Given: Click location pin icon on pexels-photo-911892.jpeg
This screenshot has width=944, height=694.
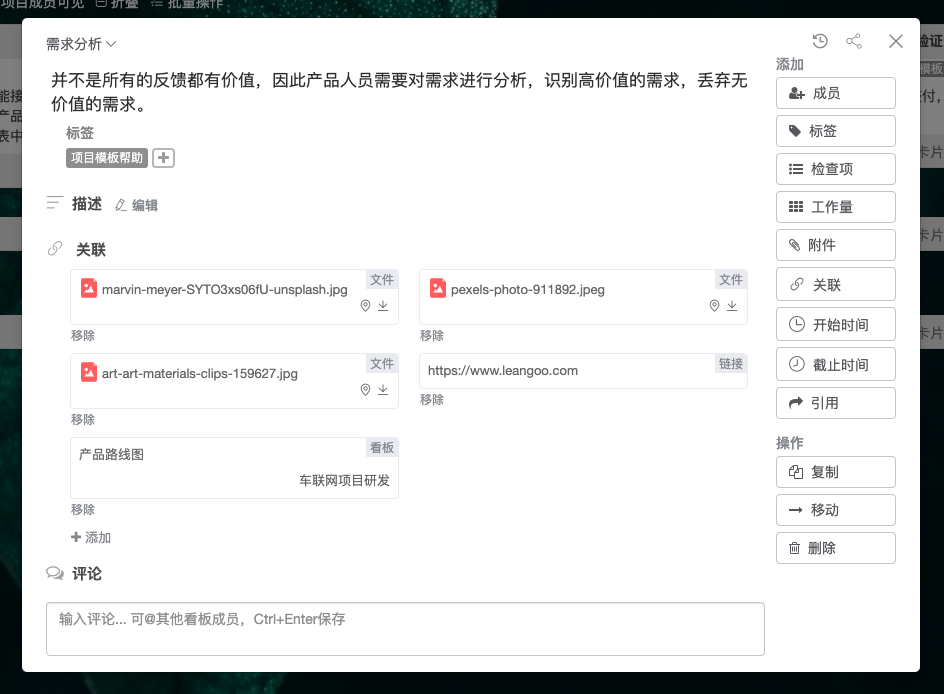Looking at the screenshot, I should tap(714, 306).
